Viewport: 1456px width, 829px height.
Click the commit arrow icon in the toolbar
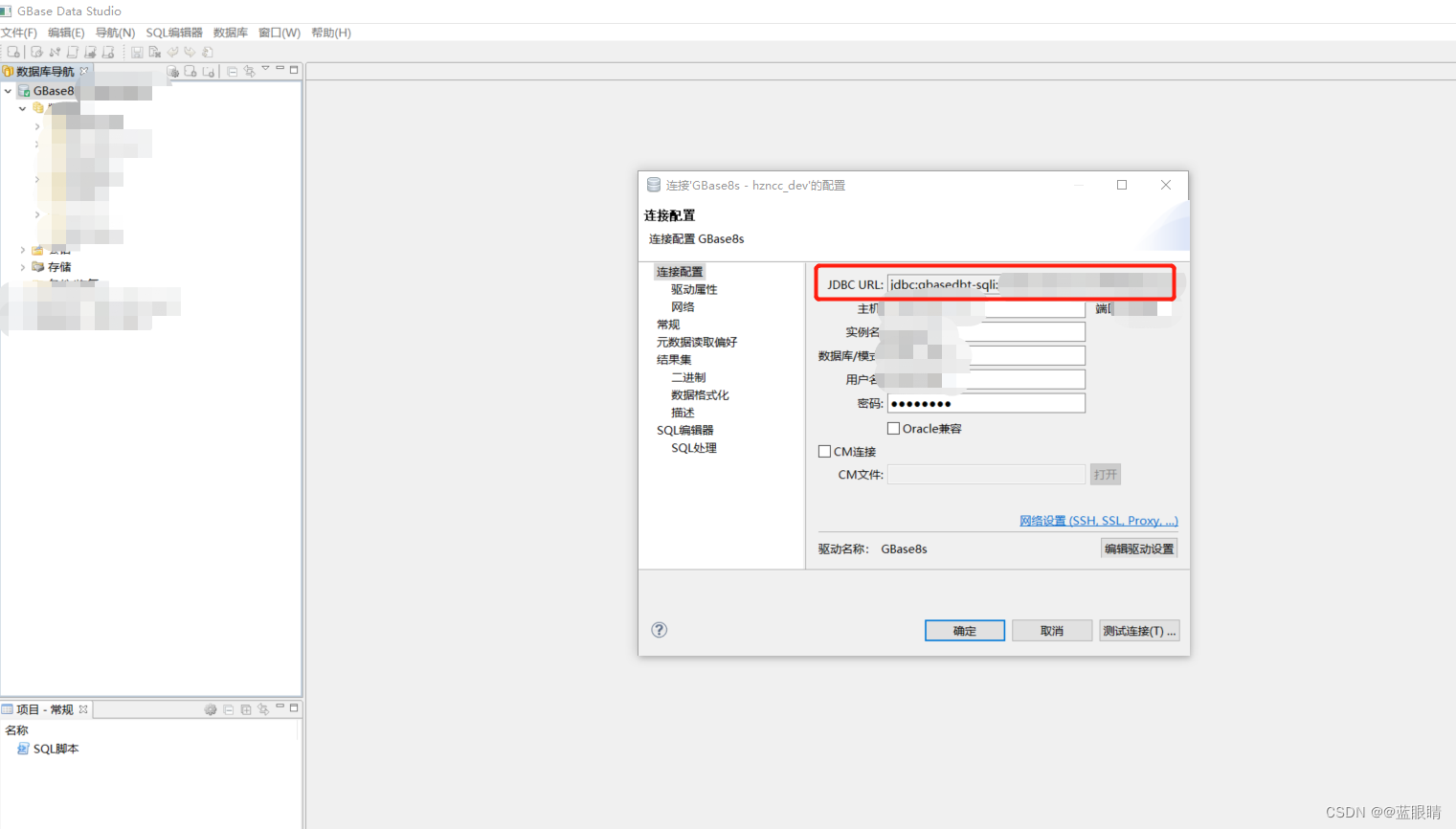[x=172, y=52]
